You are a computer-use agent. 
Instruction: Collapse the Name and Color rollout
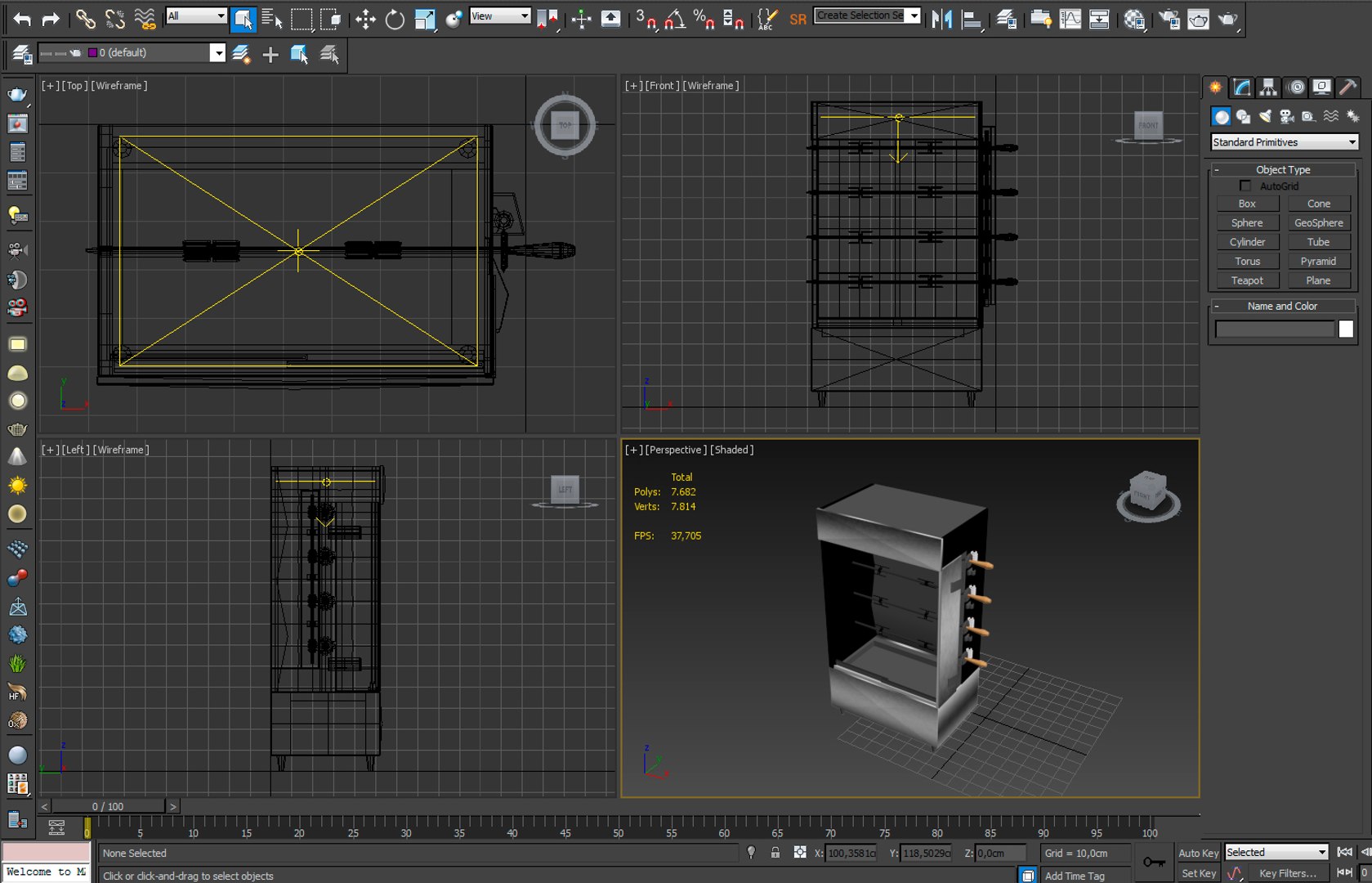point(1283,306)
